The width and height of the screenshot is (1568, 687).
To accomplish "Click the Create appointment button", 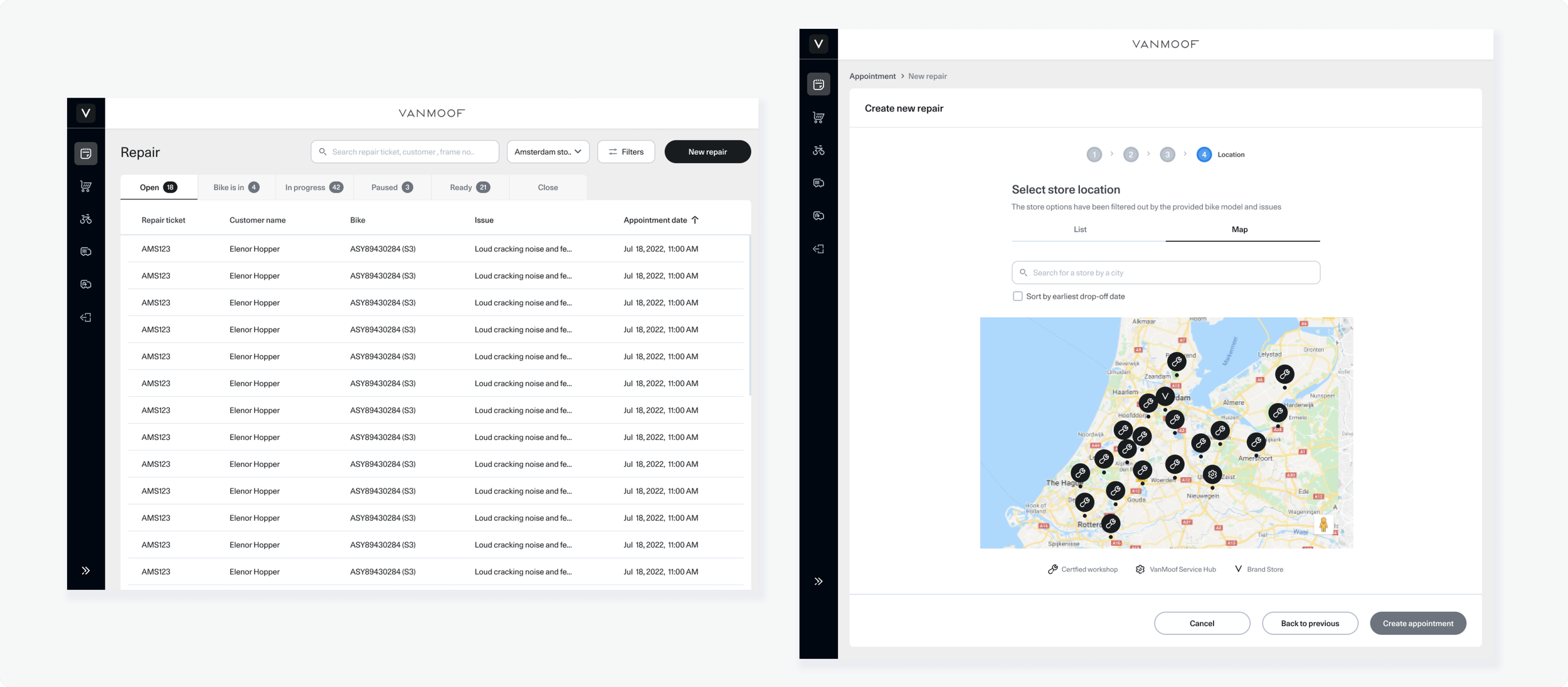I will [1417, 623].
